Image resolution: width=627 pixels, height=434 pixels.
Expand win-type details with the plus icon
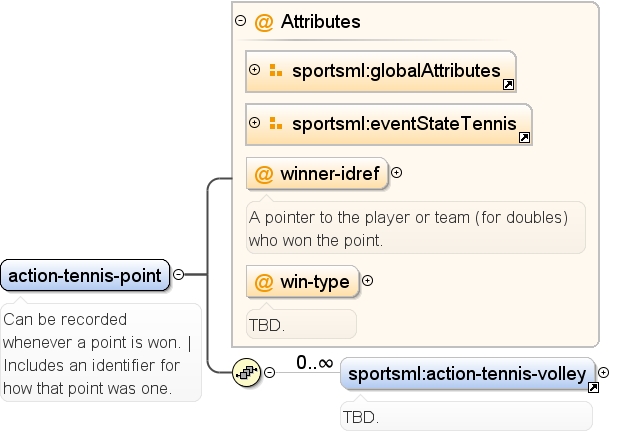[367, 281]
